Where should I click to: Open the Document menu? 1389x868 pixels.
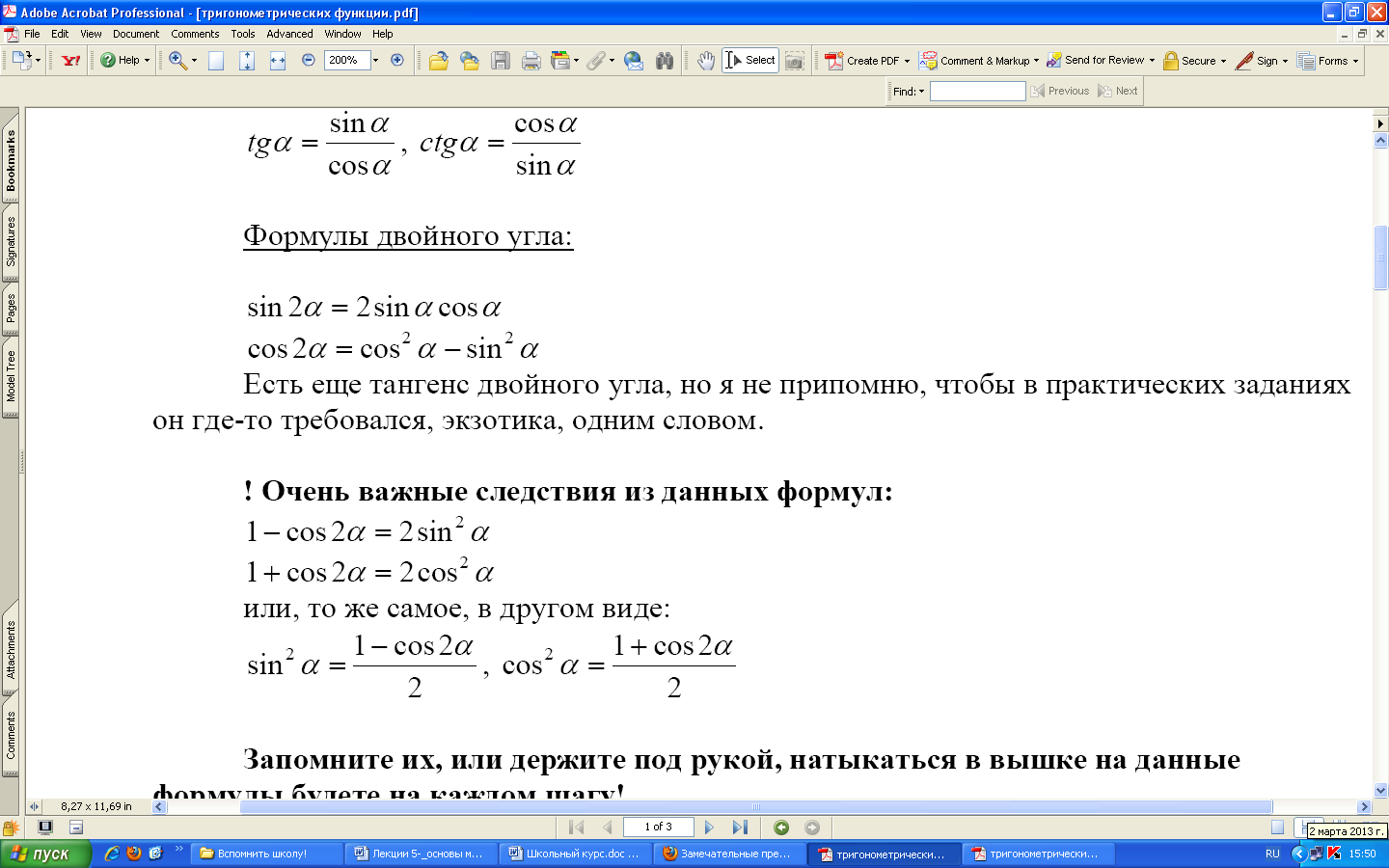click(136, 34)
